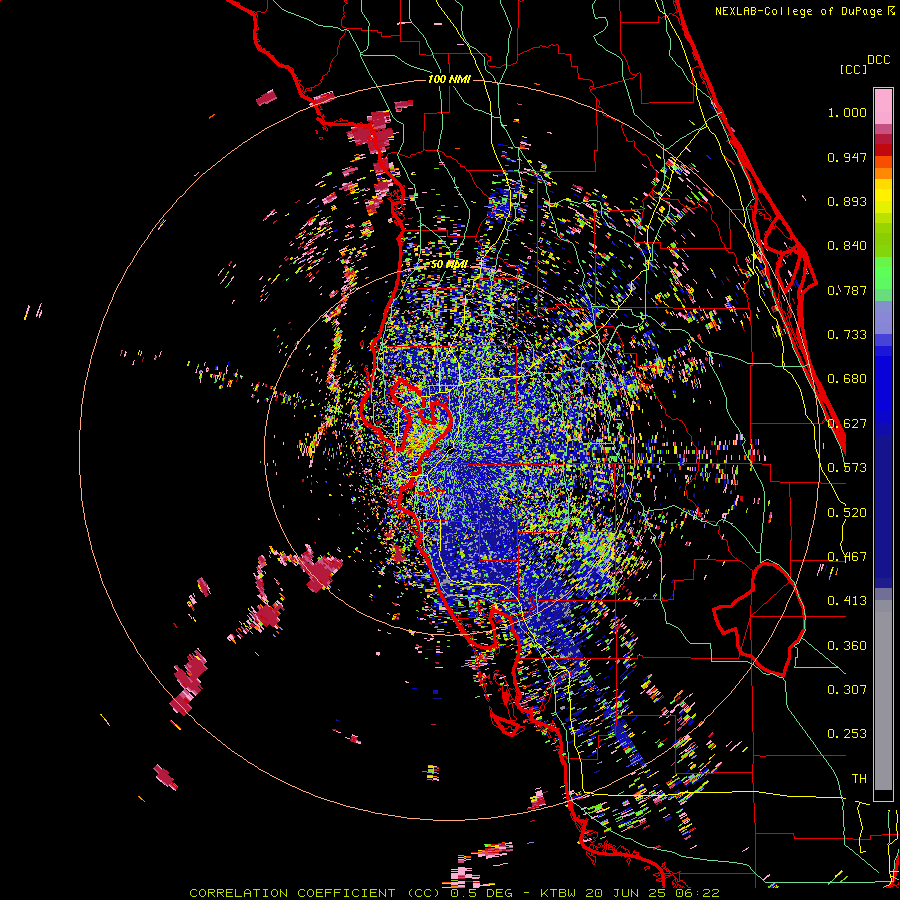The height and width of the screenshot is (900, 900).
Task: Click the TH label at the scale bottom
Action: [x=859, y=779]
